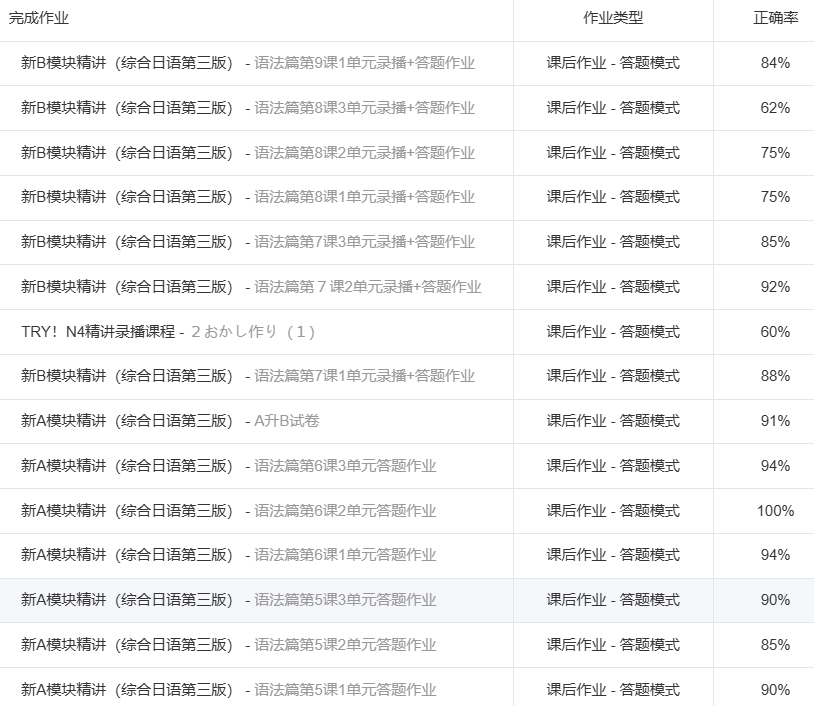Click the 完成作业 column header
Image resolution: width=814 pixels, height=706 pixels.
39,18
